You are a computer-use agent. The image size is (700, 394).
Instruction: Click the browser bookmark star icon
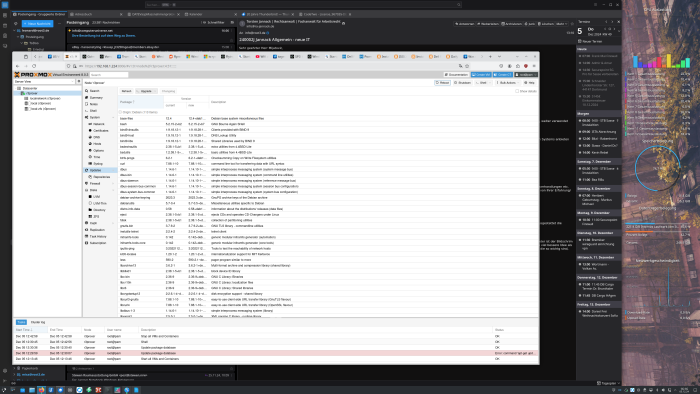coord(467,66)
